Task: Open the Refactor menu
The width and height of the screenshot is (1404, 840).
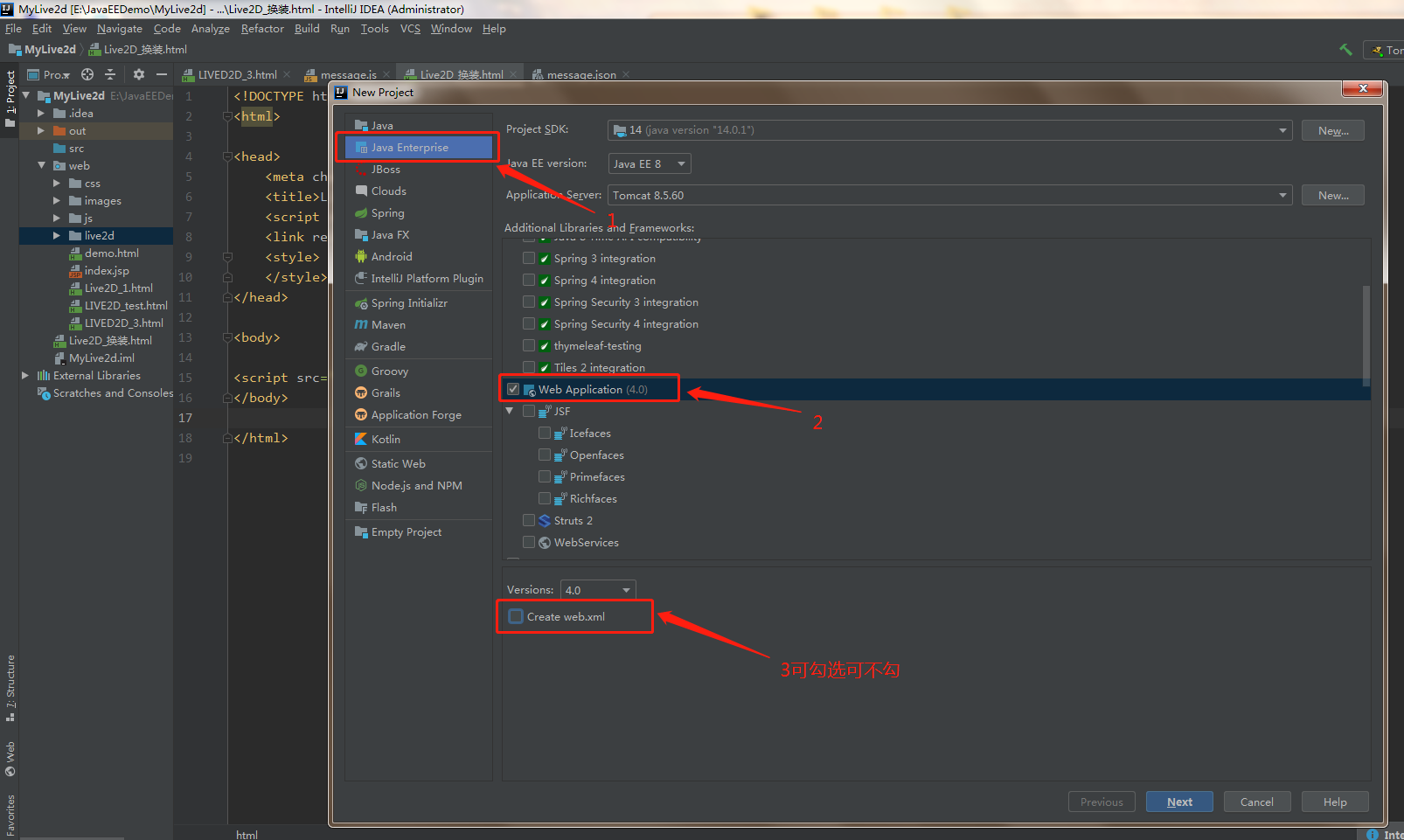Action: click(x=262, y=29)
